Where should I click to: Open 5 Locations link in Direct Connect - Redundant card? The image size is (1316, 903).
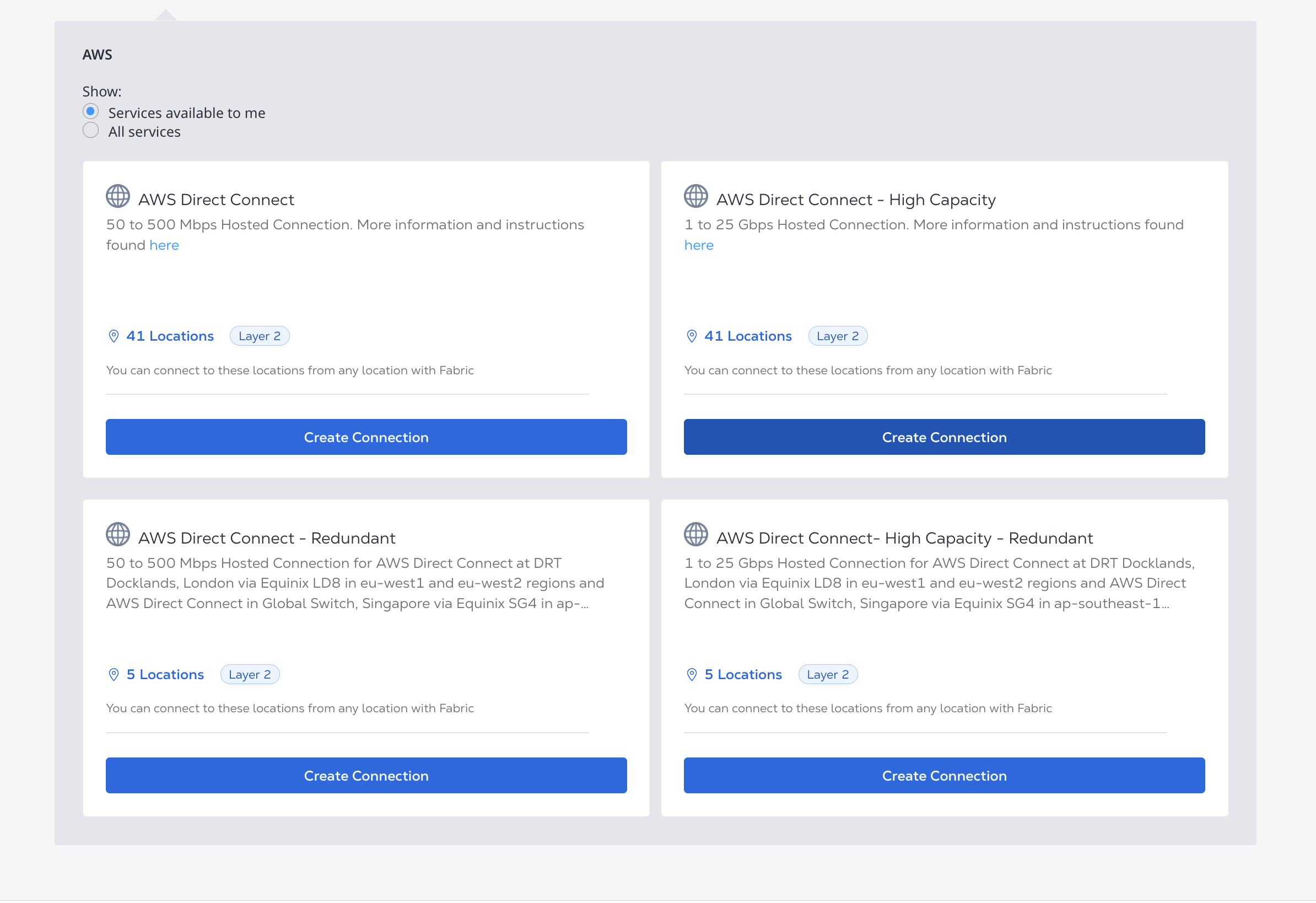165,675
